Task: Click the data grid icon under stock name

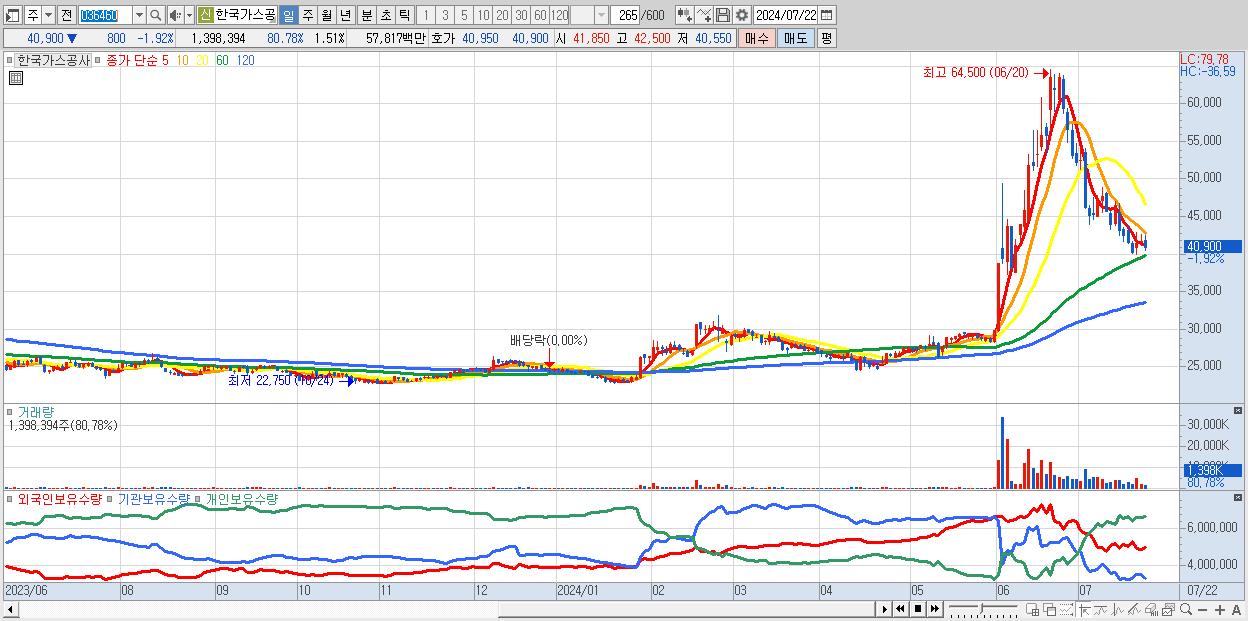Action: pyautogui.click(x=16, y=78)
